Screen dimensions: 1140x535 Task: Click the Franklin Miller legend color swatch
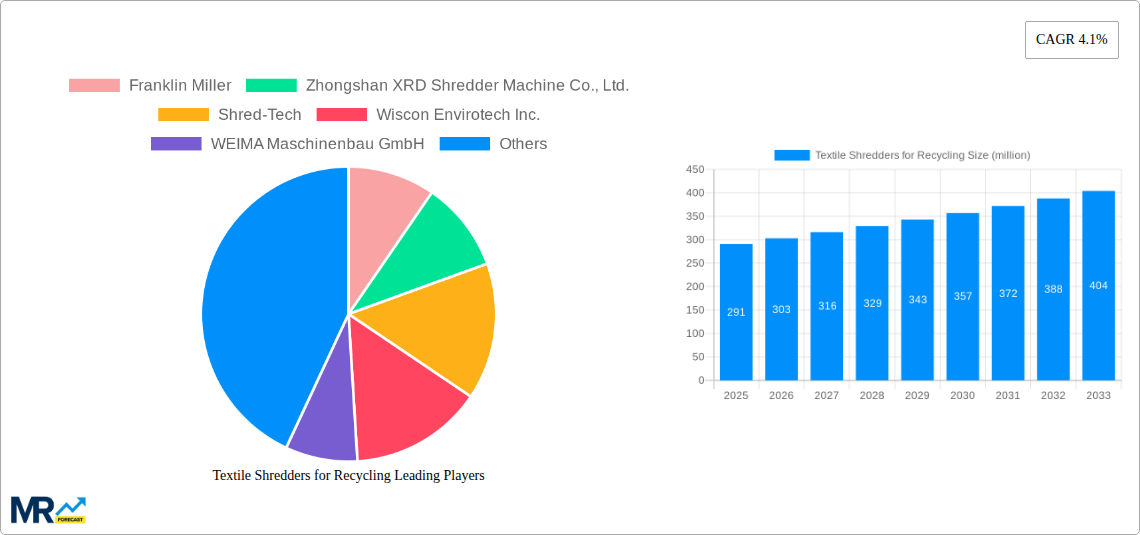[x=95, y=86]
